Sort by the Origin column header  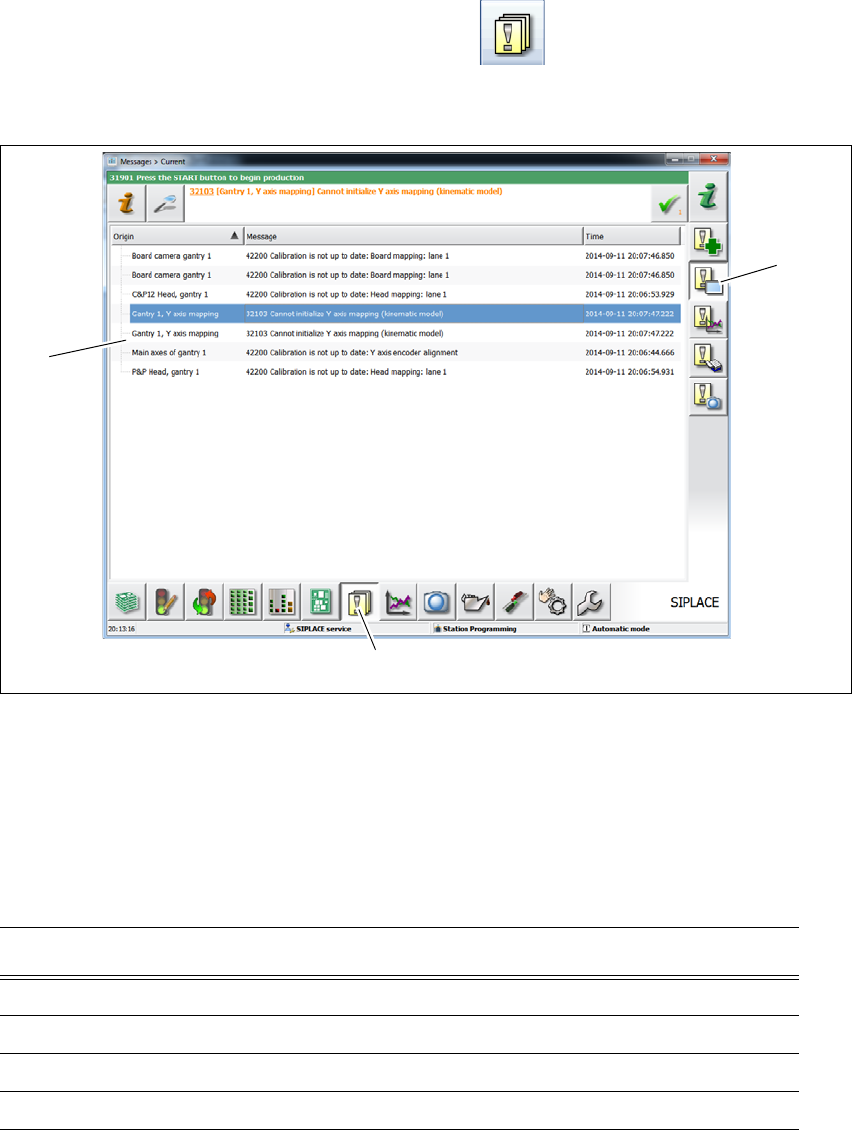(x=177, y=236)
